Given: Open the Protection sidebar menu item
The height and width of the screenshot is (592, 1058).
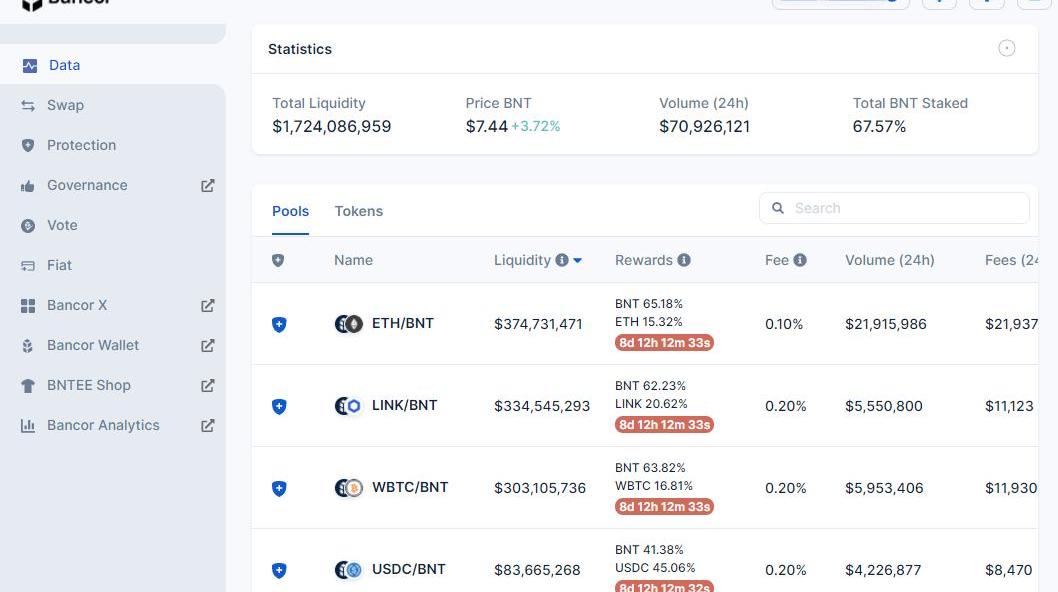Looking at the screenshot, I should coord(81,145).
